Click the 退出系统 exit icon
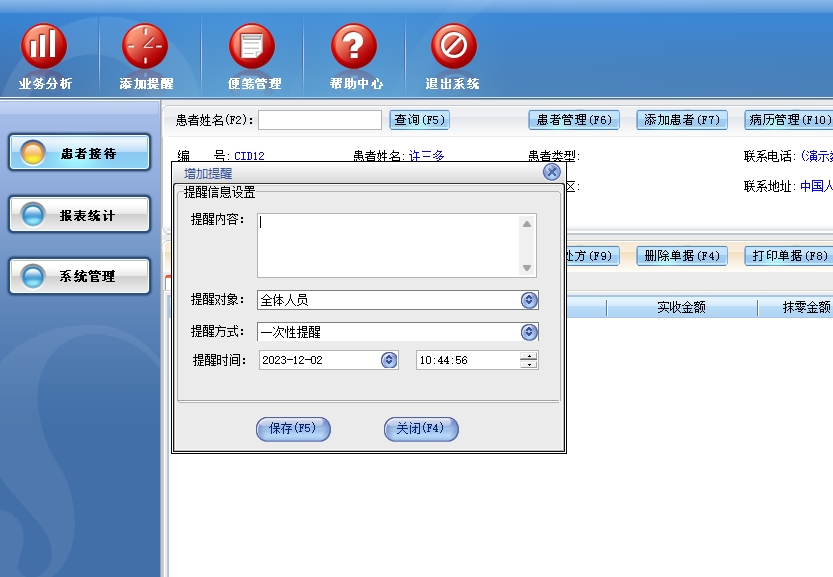833x577 pixels. point(453,47)
